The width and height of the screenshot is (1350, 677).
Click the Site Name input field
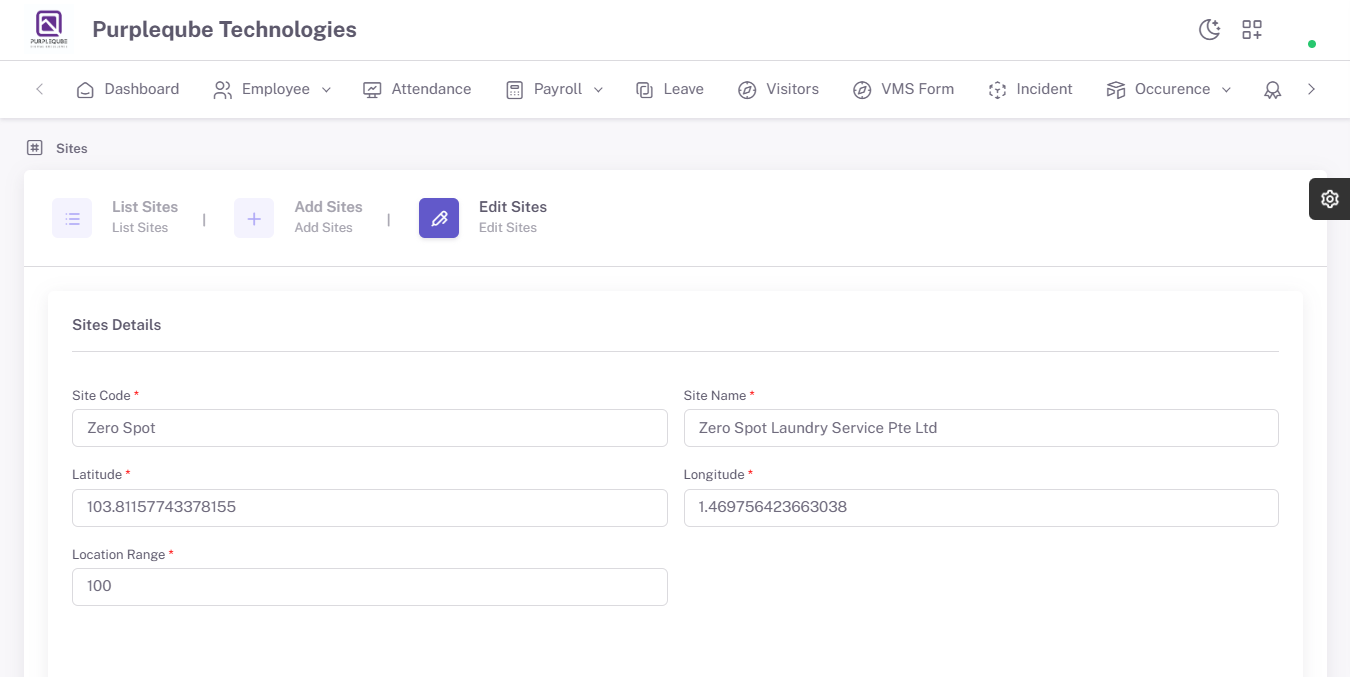(981, 428)
